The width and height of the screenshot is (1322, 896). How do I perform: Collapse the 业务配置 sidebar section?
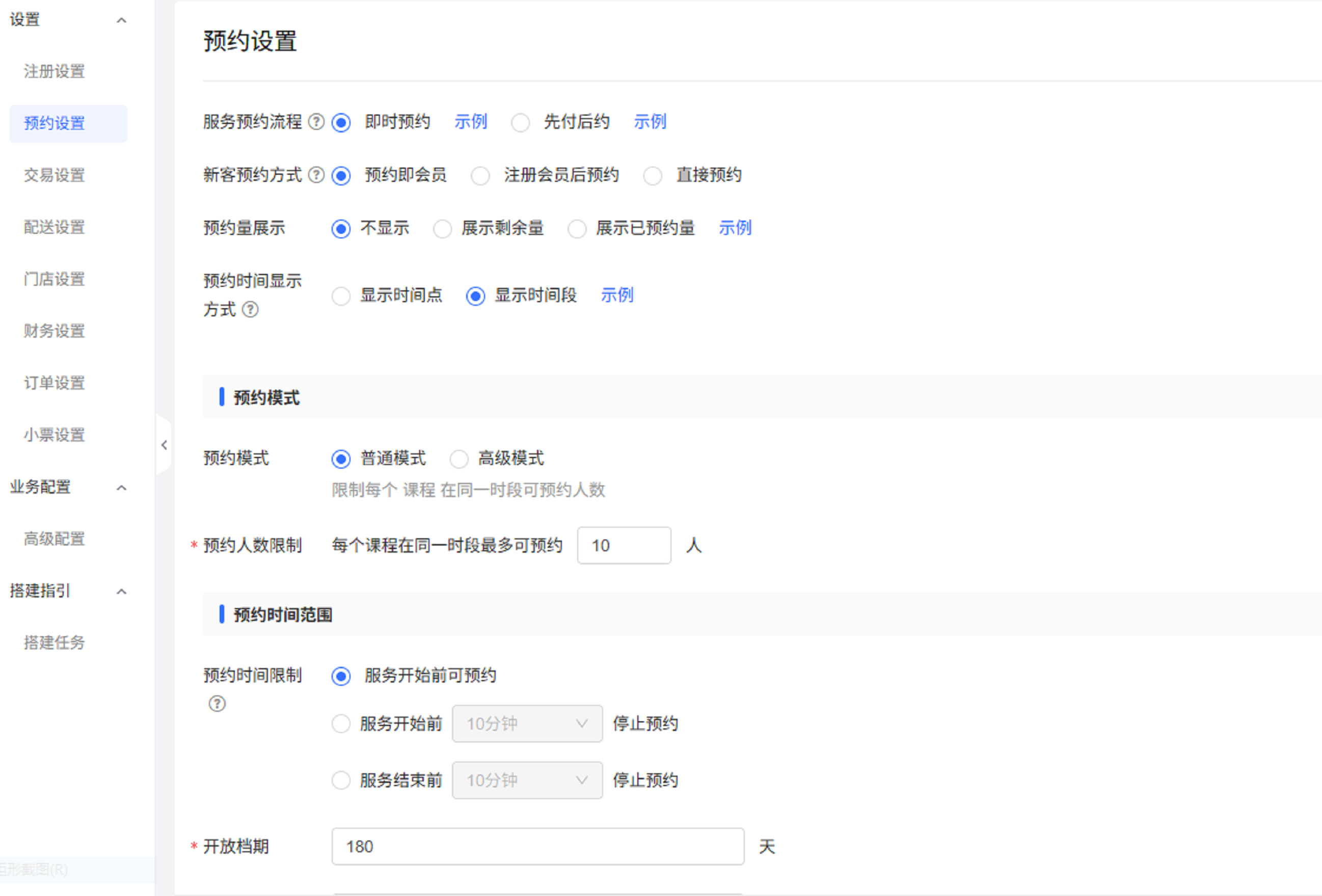[121, 488]
